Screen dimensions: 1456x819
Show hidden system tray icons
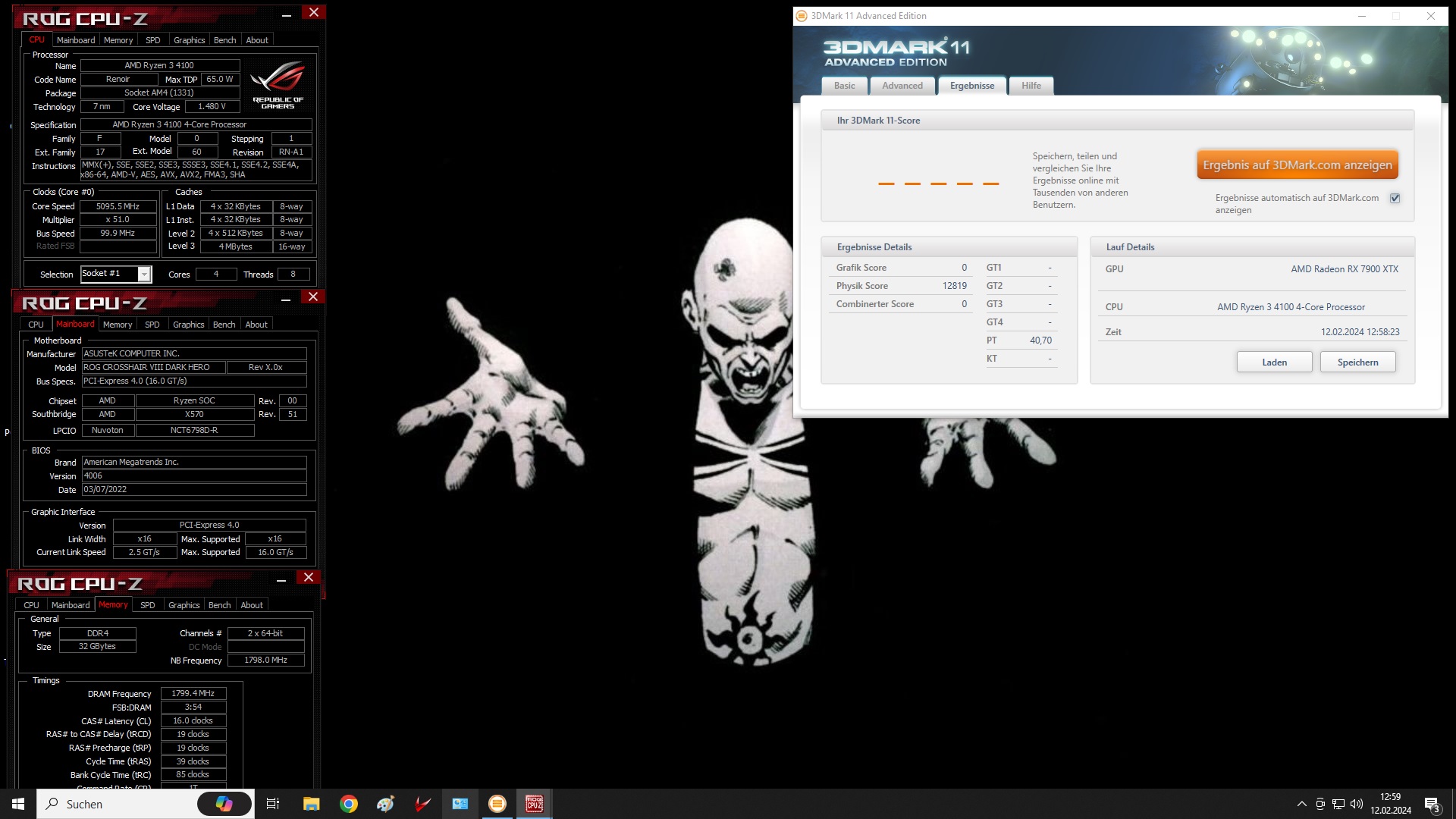(1302, 804)
